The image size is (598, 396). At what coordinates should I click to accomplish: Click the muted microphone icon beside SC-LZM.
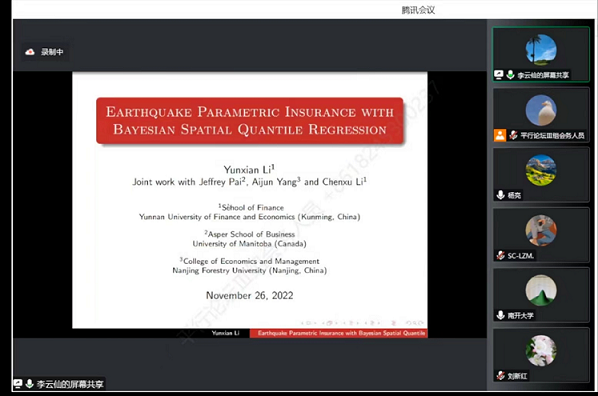[x=500, y=255]
